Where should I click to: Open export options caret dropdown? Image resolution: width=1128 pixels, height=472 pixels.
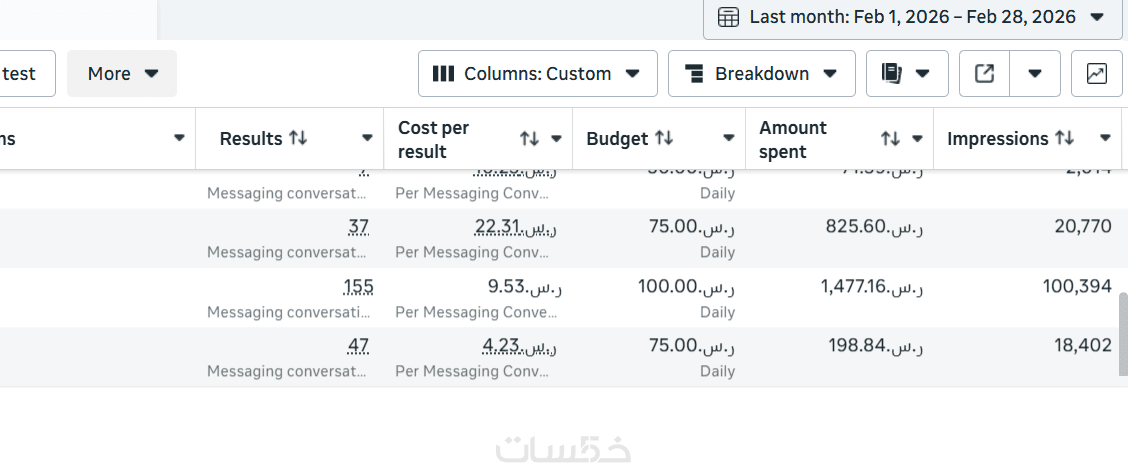tap(1035, 74)
